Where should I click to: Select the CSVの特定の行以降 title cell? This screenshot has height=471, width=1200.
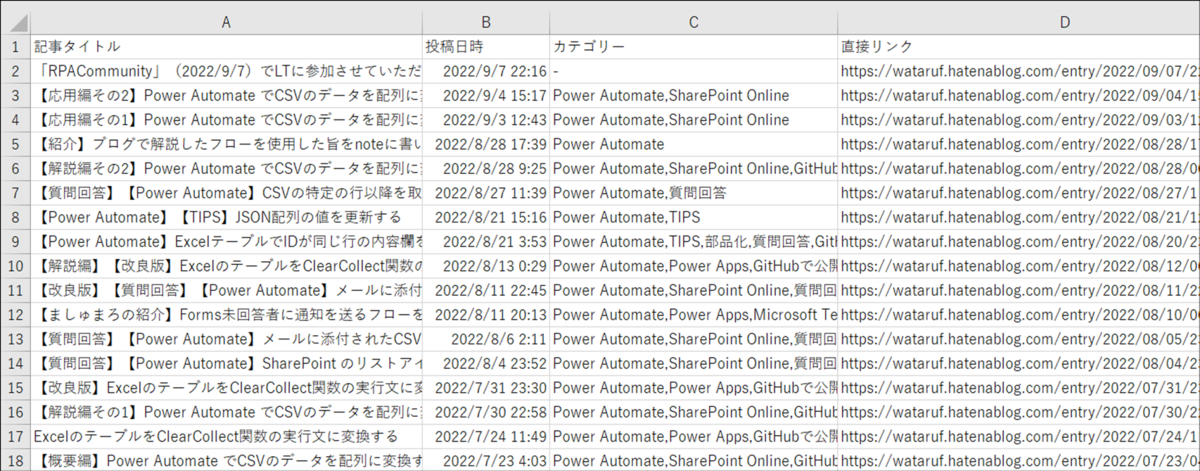click(x=226, y=193)
